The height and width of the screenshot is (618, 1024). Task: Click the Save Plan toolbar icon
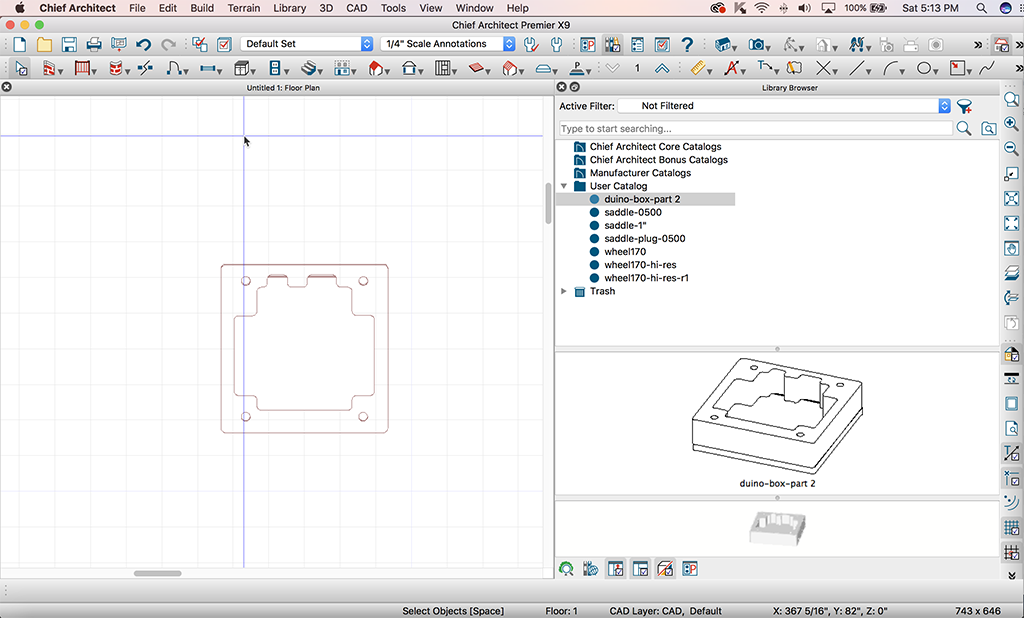coord(69,44)
